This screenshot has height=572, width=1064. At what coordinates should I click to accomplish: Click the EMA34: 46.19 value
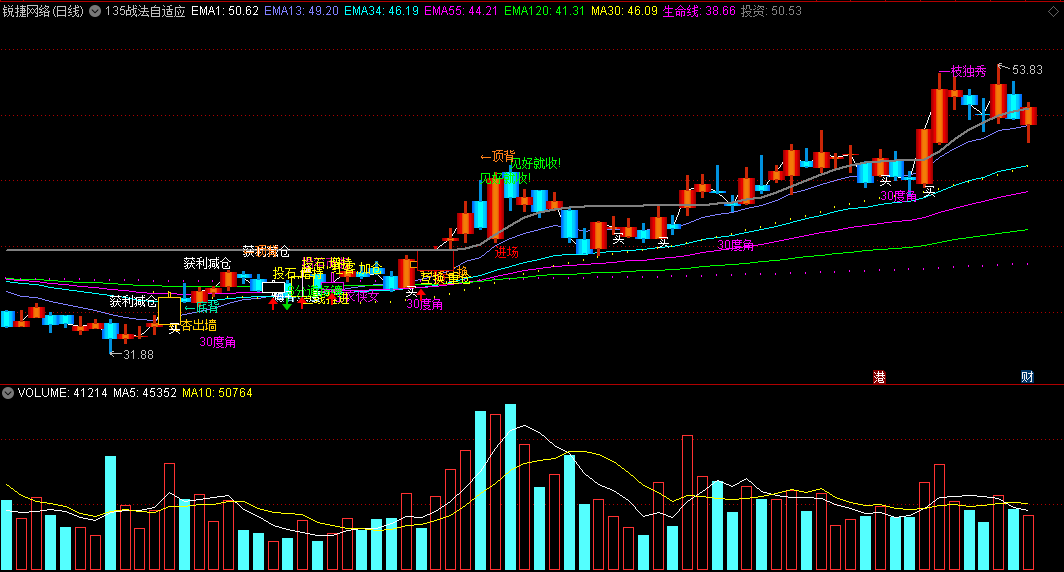pos(381,11)
